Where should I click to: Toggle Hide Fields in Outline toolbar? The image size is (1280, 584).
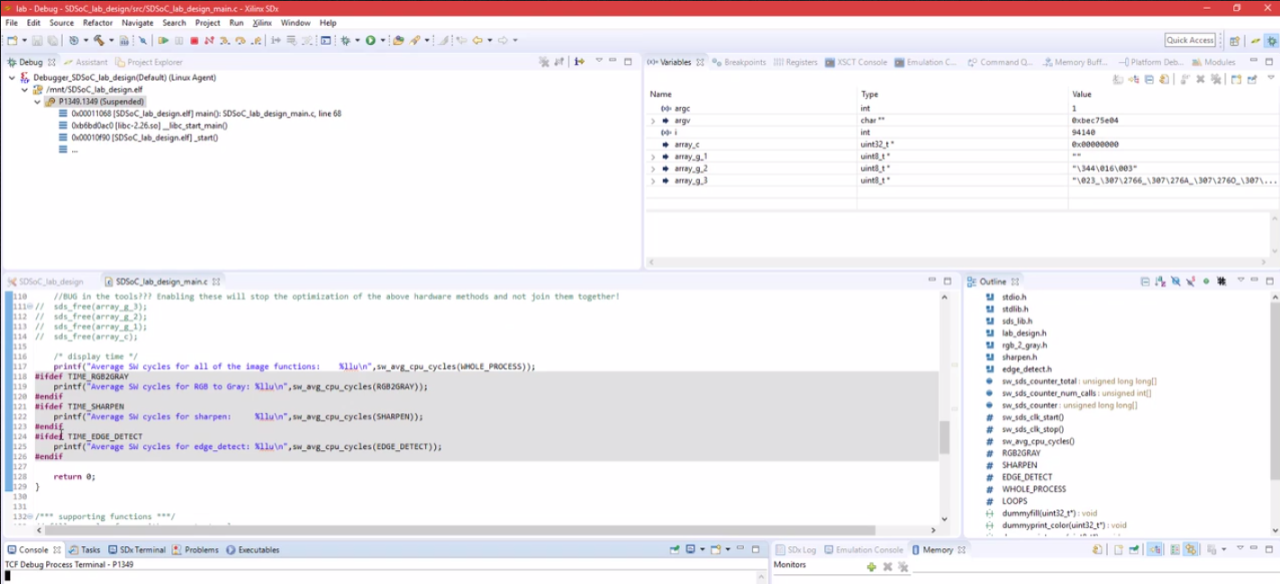[1176, 281]
